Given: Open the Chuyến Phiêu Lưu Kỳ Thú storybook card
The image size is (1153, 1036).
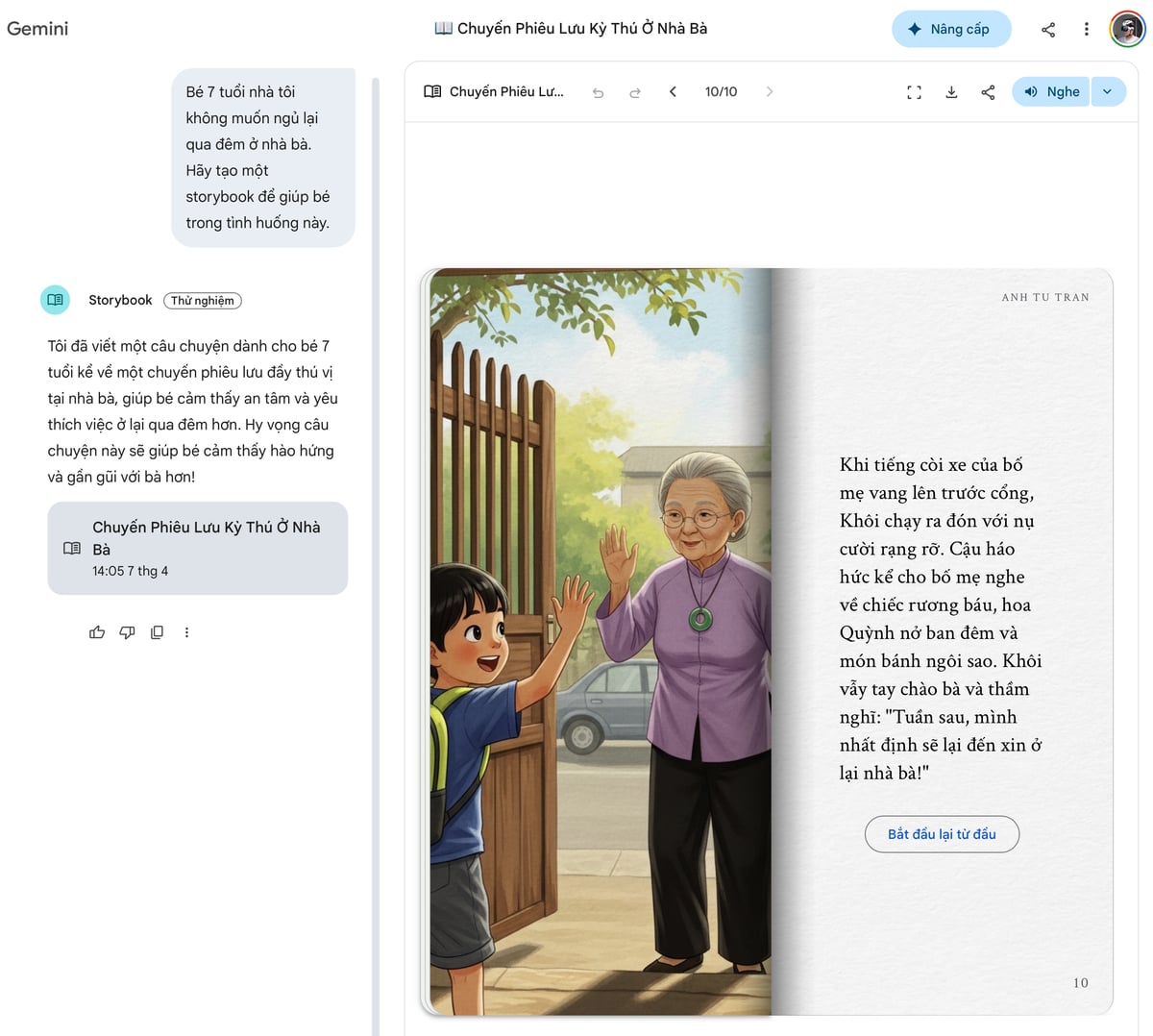Looking at the screenshot, I should tap(197, 548).
